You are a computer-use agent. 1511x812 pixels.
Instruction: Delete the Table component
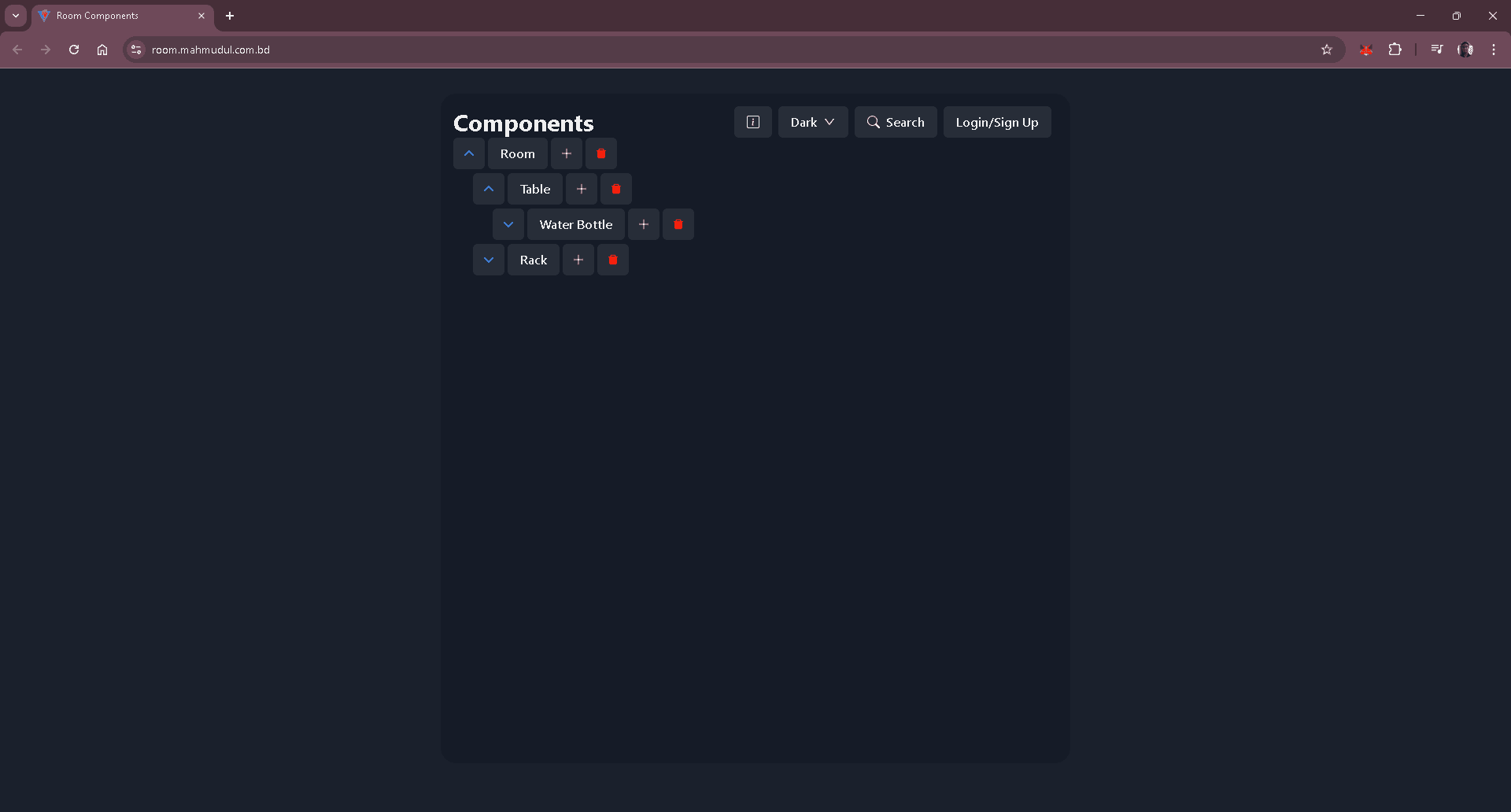tap(615, 189)
